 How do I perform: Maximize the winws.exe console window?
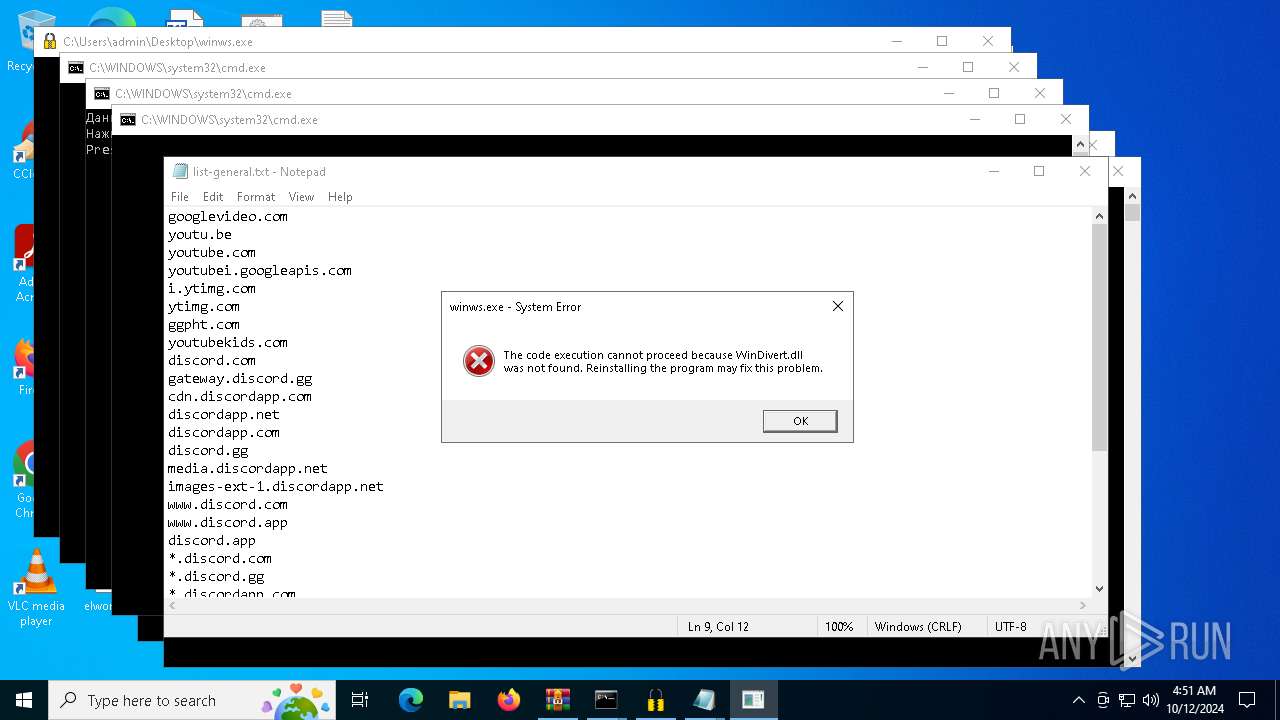click(942, 41)
